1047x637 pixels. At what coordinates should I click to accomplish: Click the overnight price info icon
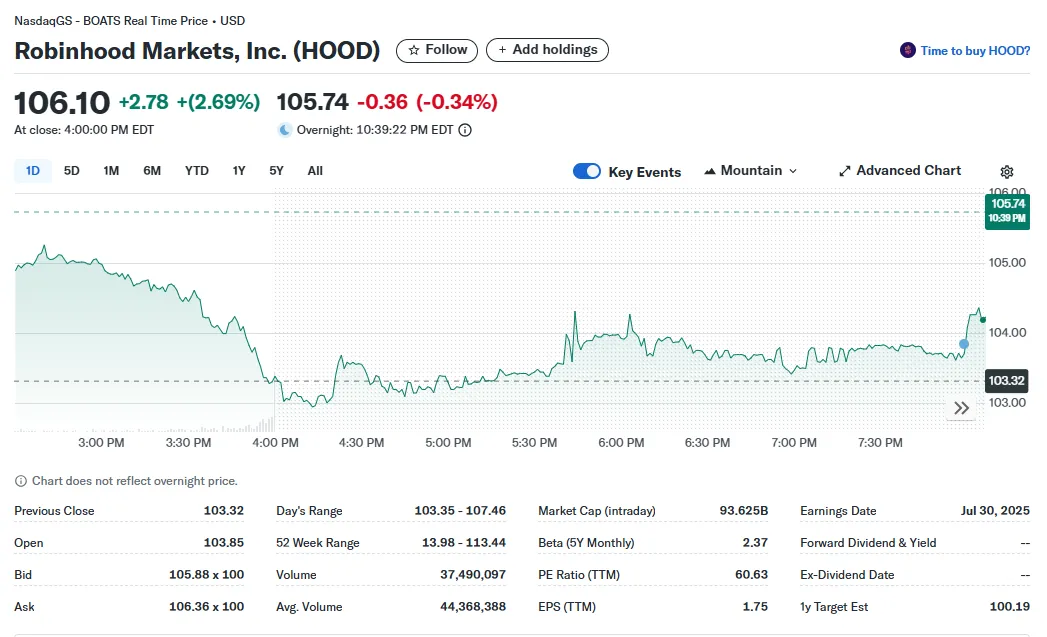coord(465,130)
